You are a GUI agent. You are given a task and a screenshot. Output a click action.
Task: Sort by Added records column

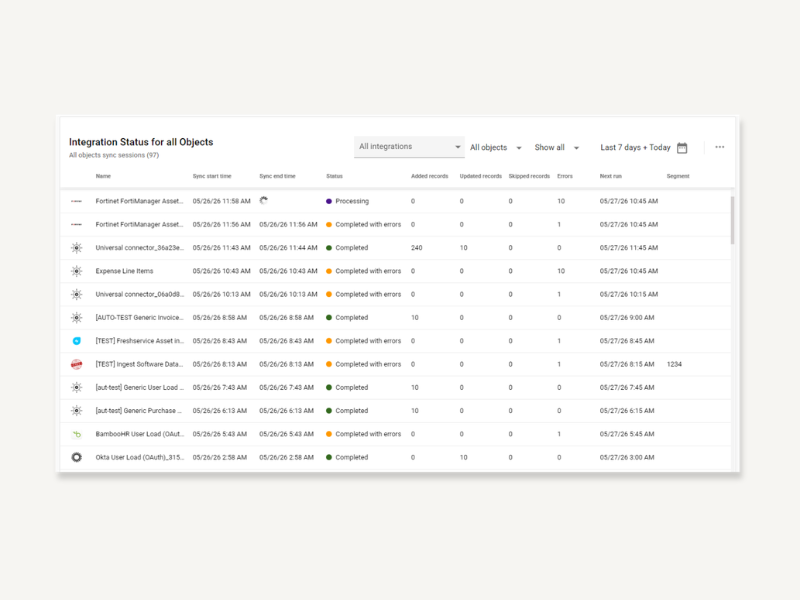coord(430,176)
